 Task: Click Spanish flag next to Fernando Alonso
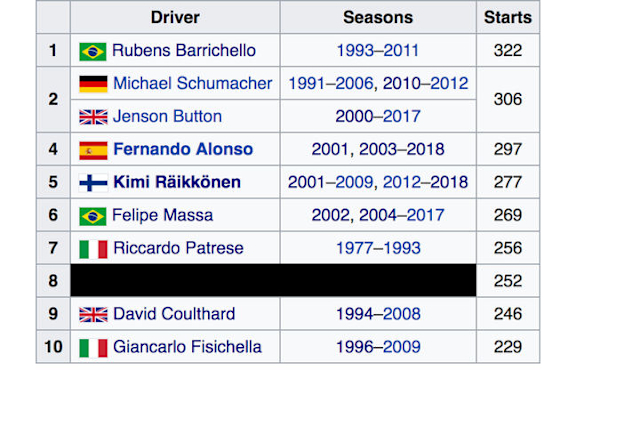[93, 150]
